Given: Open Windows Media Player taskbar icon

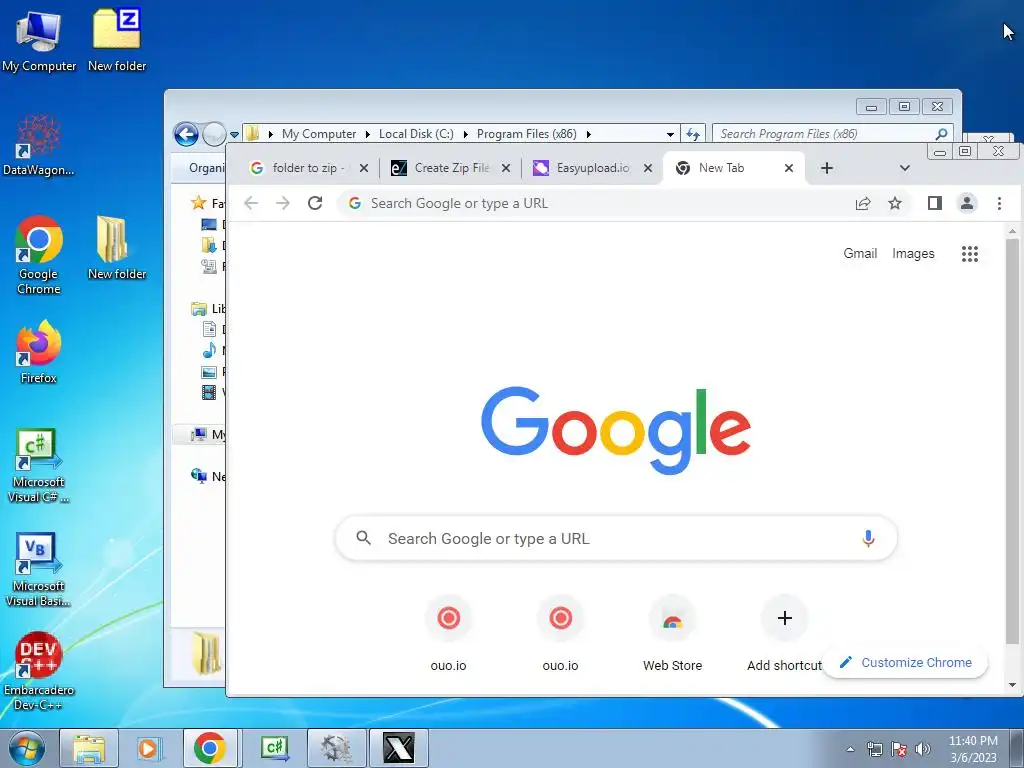Looking at the screenshot, I should point(149,748).
